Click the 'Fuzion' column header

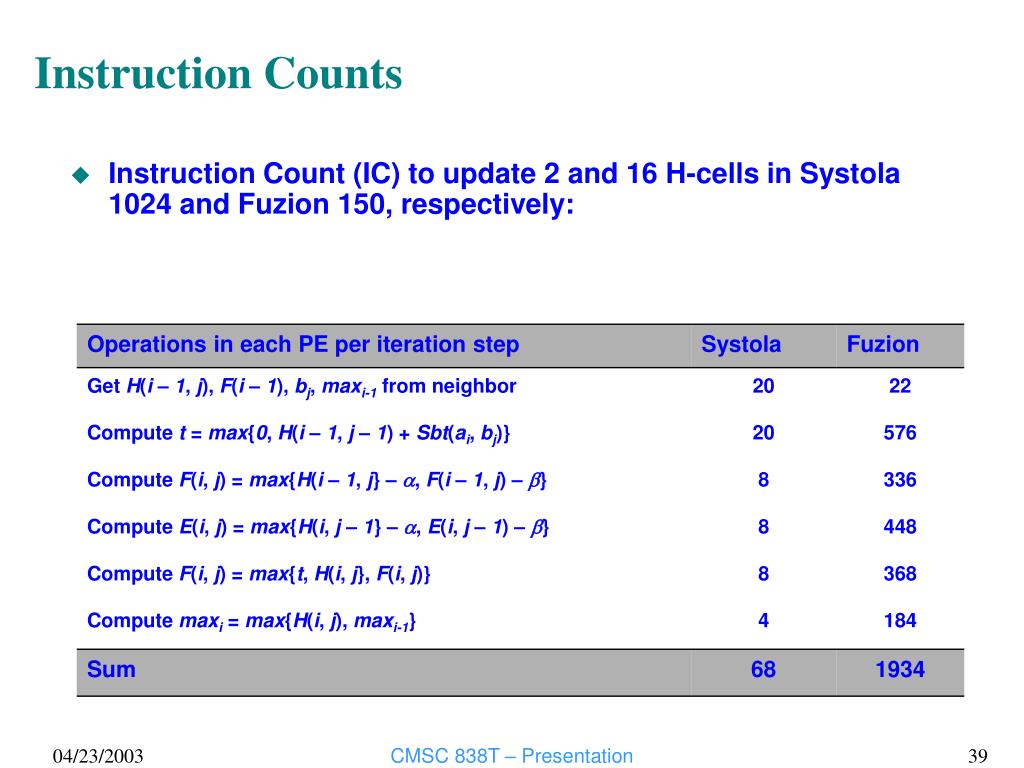882,344
